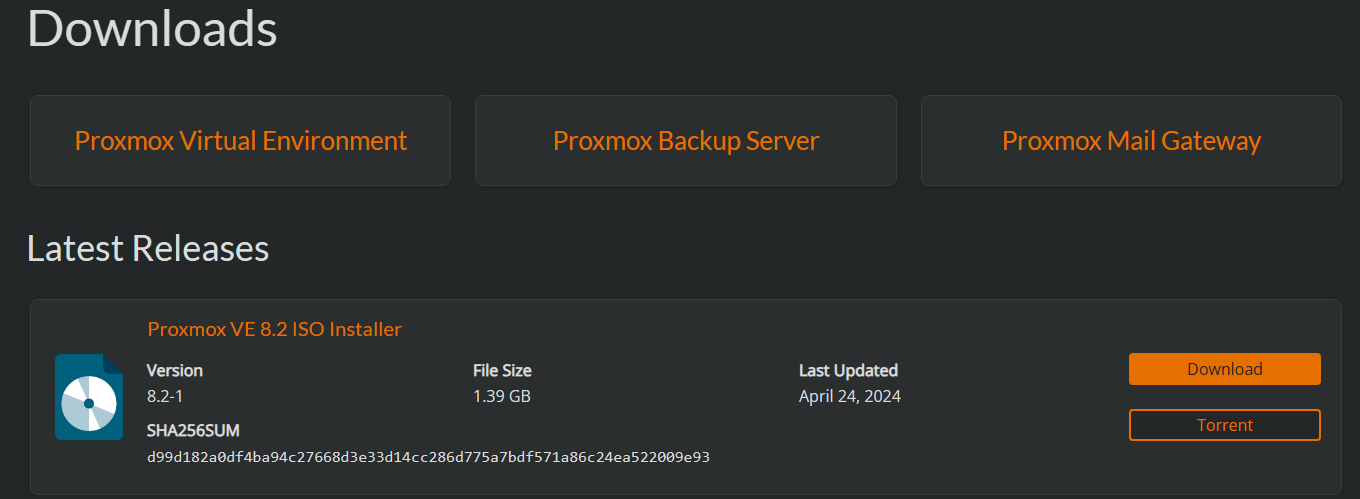The height and width of the screenshot is (499, 1360).
Task: Select the Proxmox Mail Gateway card
Action: pyautogui.click(x=1131, y=141)
